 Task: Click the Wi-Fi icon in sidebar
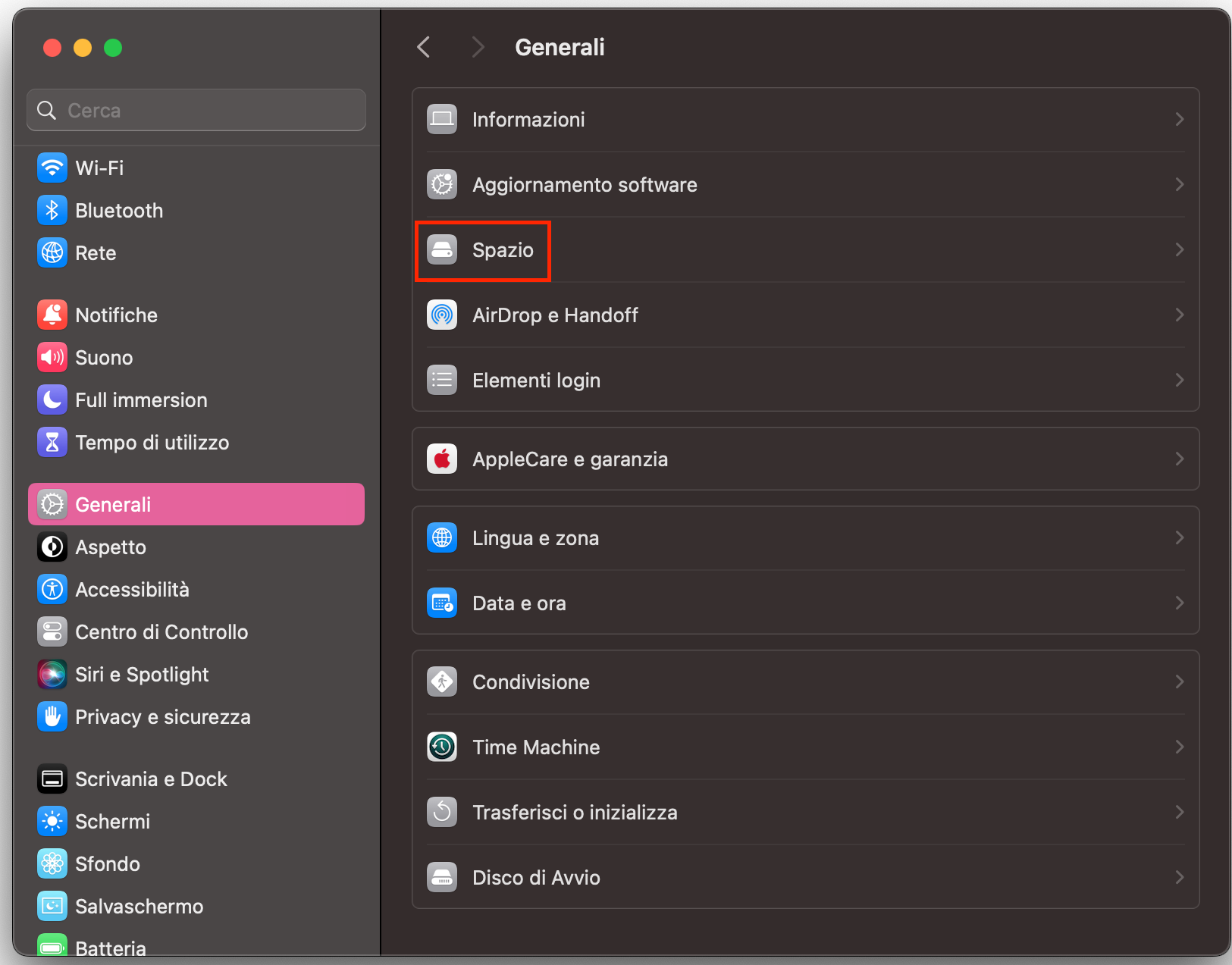[52, 168]
